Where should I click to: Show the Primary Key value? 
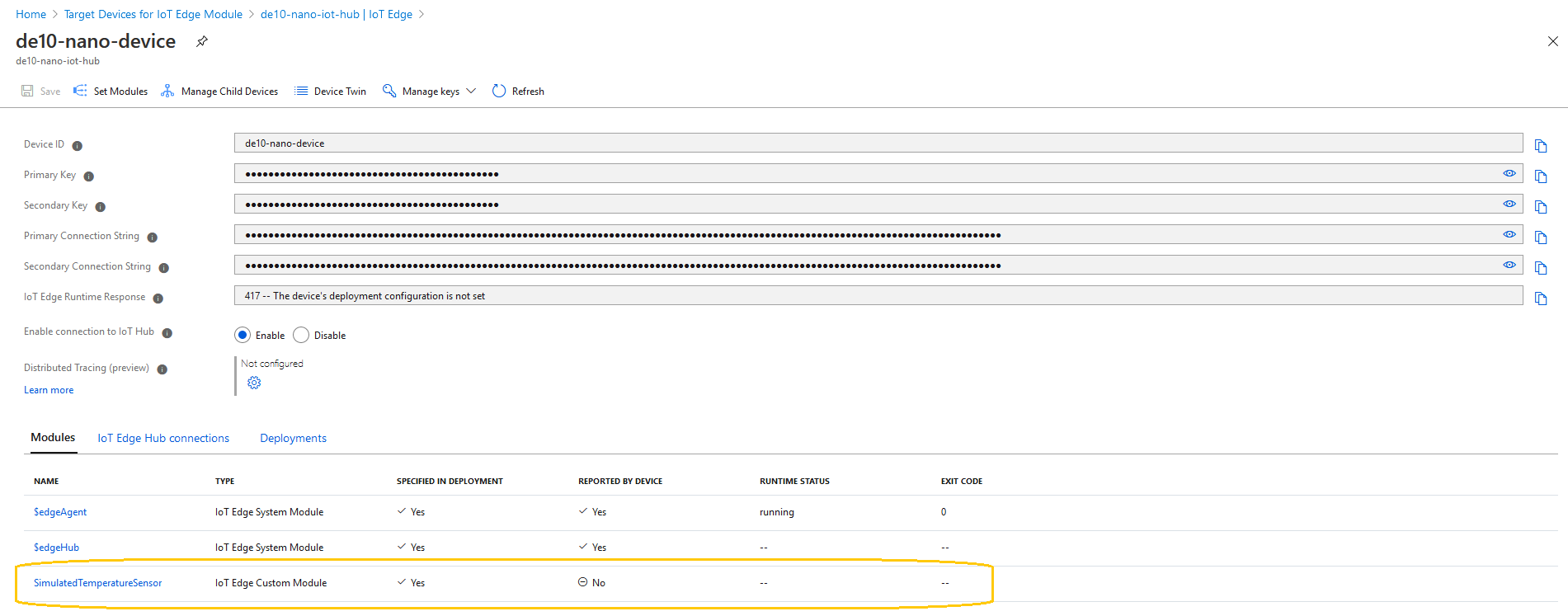[1509, 173]
